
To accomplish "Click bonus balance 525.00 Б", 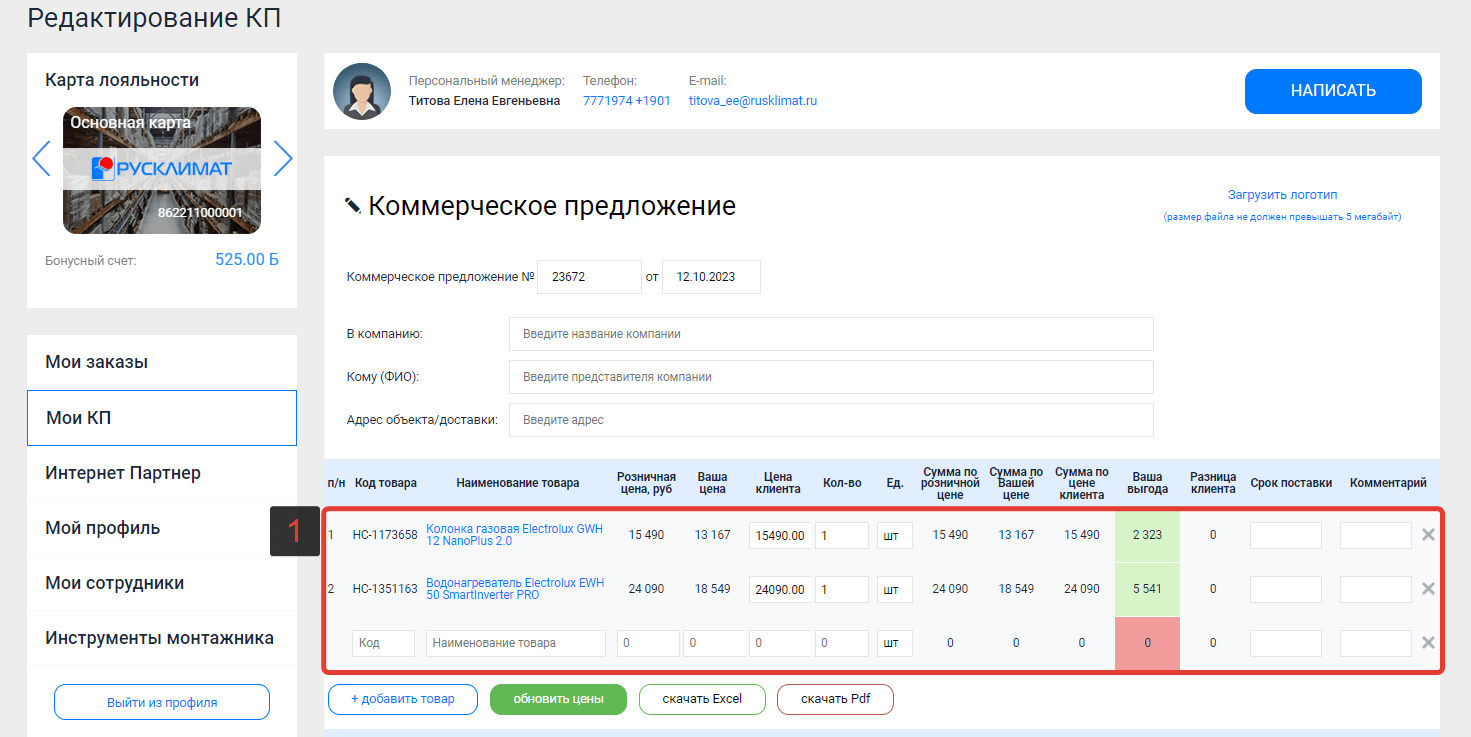I will pos(247,260).
